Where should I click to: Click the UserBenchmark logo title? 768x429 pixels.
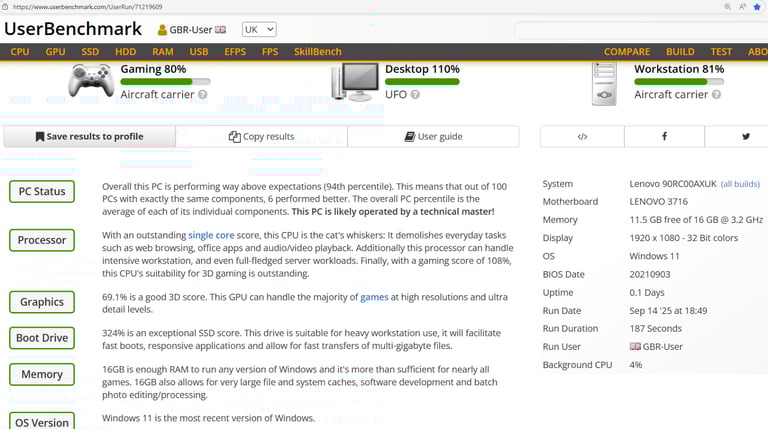point(73,29)
